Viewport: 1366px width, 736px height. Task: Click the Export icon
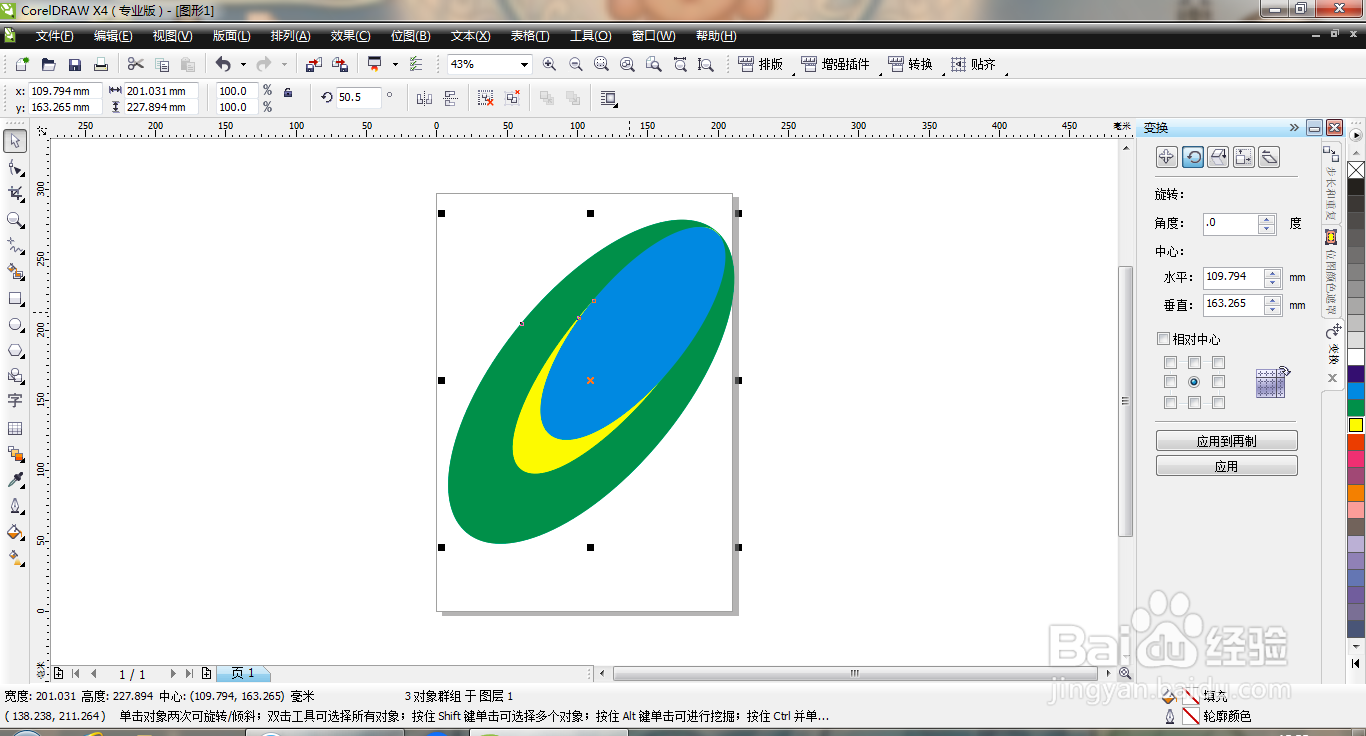click(x=340, y=64)
